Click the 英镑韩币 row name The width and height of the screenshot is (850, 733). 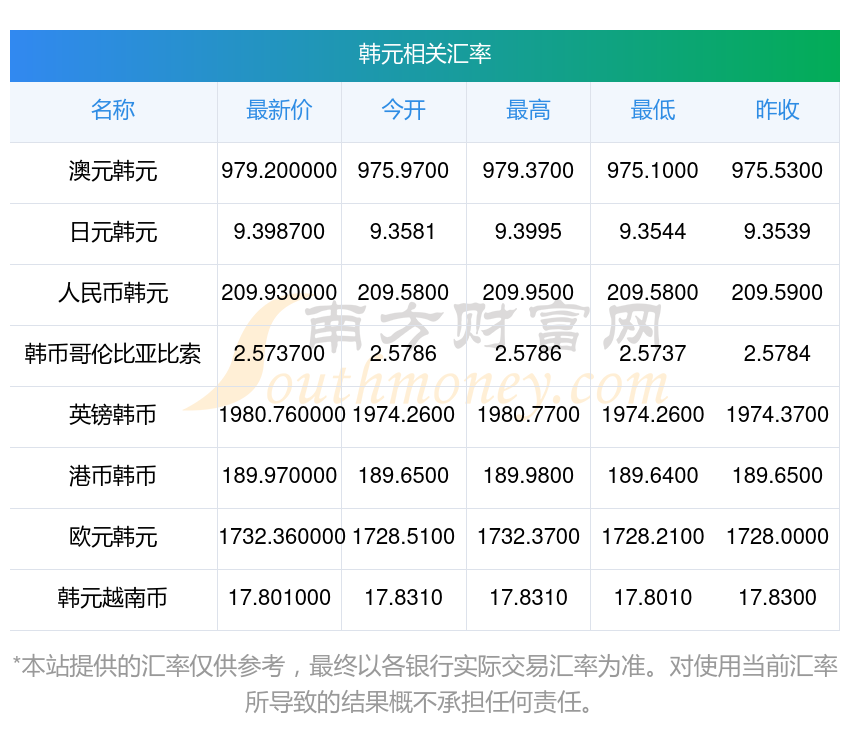pos(113,415)
